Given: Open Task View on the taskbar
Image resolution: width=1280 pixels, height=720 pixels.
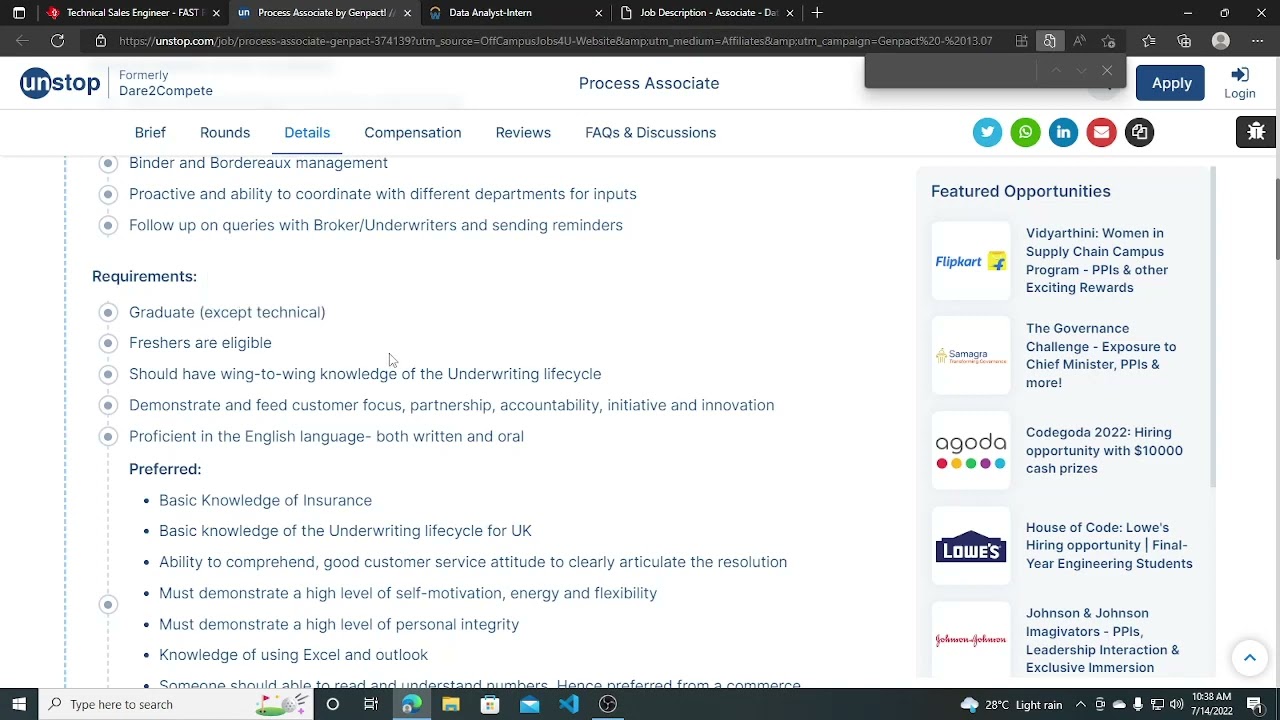Looking at the screenshot, I should coord(371,704).
